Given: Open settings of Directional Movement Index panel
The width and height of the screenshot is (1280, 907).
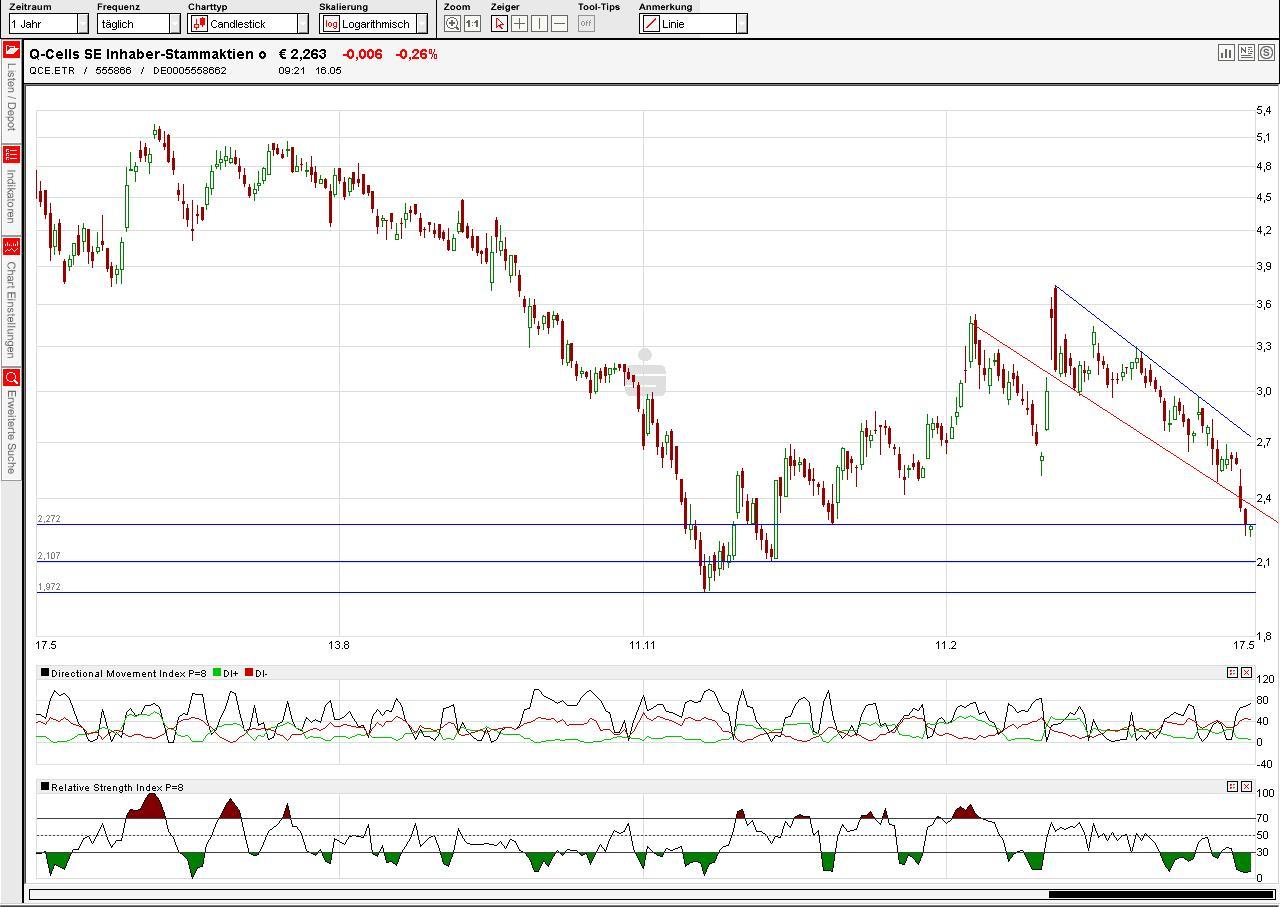Looking at the screenshot, I should pyautogui.click(x=1232, y=673).
